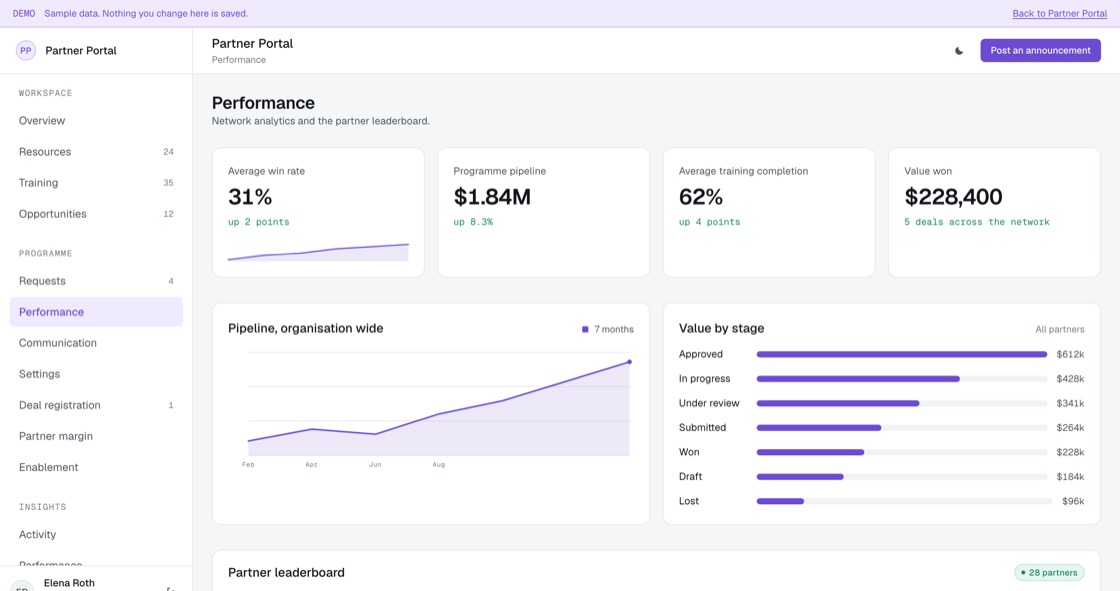
Task: Open Communication in the sidebar
Action: click(x=96, y=343)
